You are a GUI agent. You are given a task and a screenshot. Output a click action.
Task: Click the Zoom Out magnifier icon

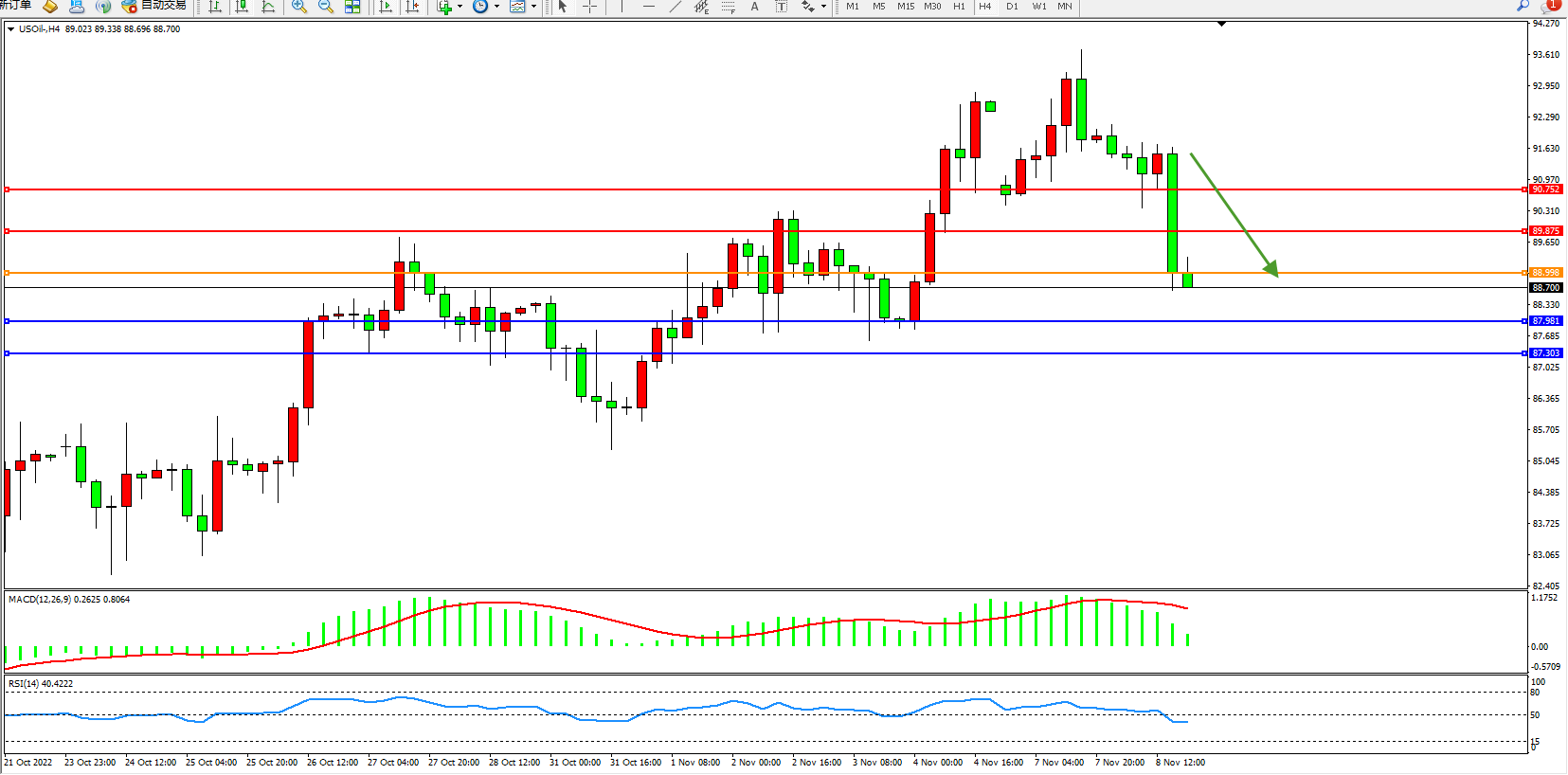tap(326, 7)
